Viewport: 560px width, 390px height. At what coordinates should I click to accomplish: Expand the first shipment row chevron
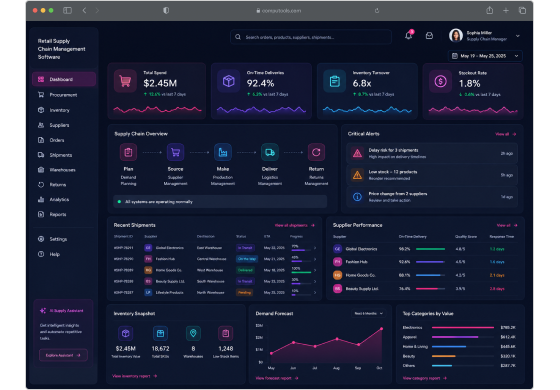(x=315, y=248)
